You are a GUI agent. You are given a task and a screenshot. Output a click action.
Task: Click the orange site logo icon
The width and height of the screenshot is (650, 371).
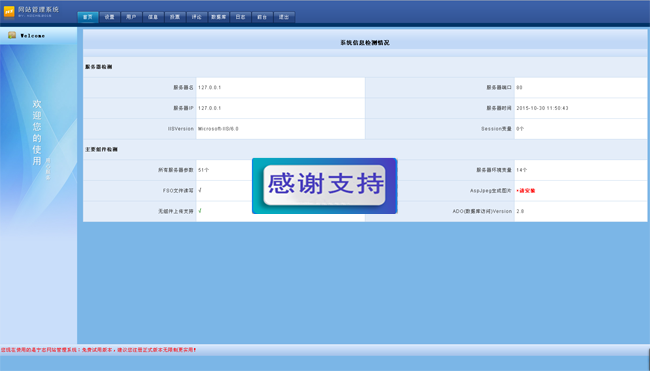point(9,12)
